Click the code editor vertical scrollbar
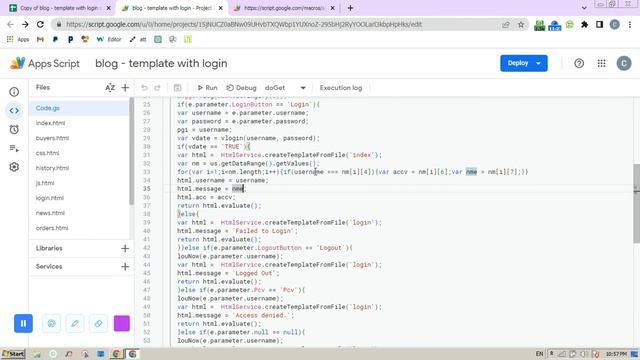The width and height of the screenshot is (640, 360). (x=636, y=203)
